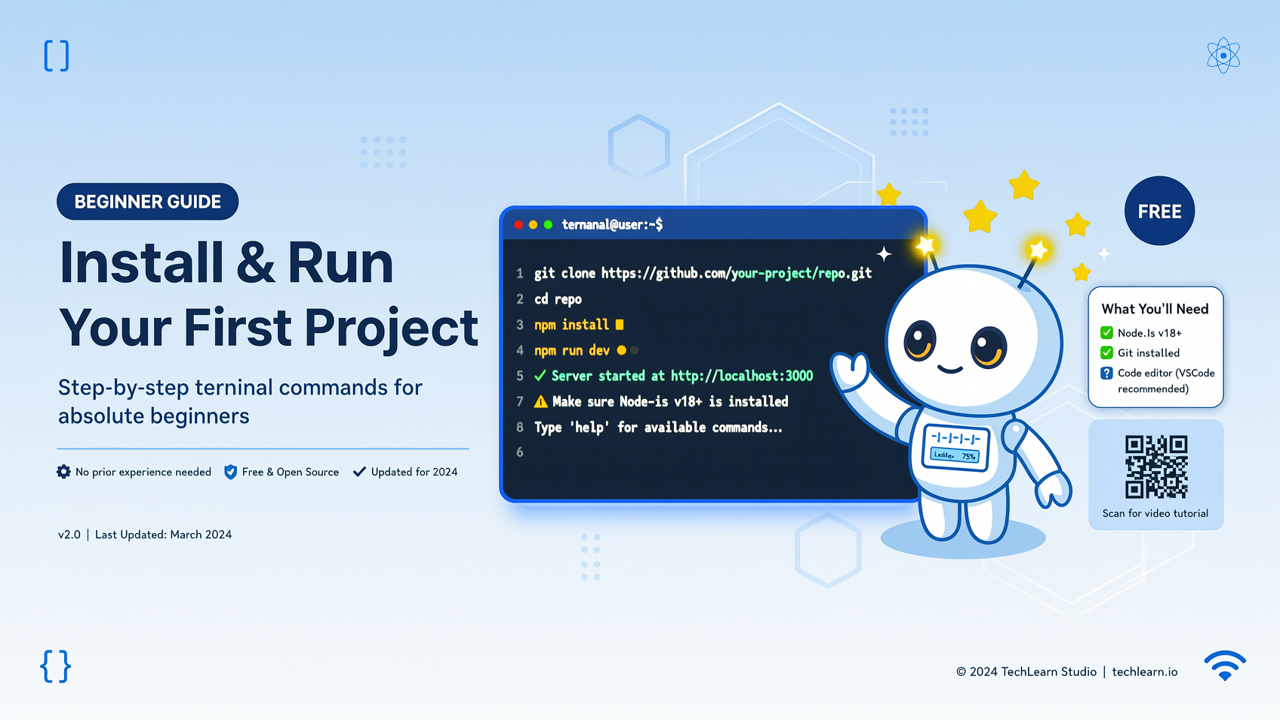Click the QR code for video tutorial
This screenshot has width=1280, height=720.
[x=1156, y=467]
